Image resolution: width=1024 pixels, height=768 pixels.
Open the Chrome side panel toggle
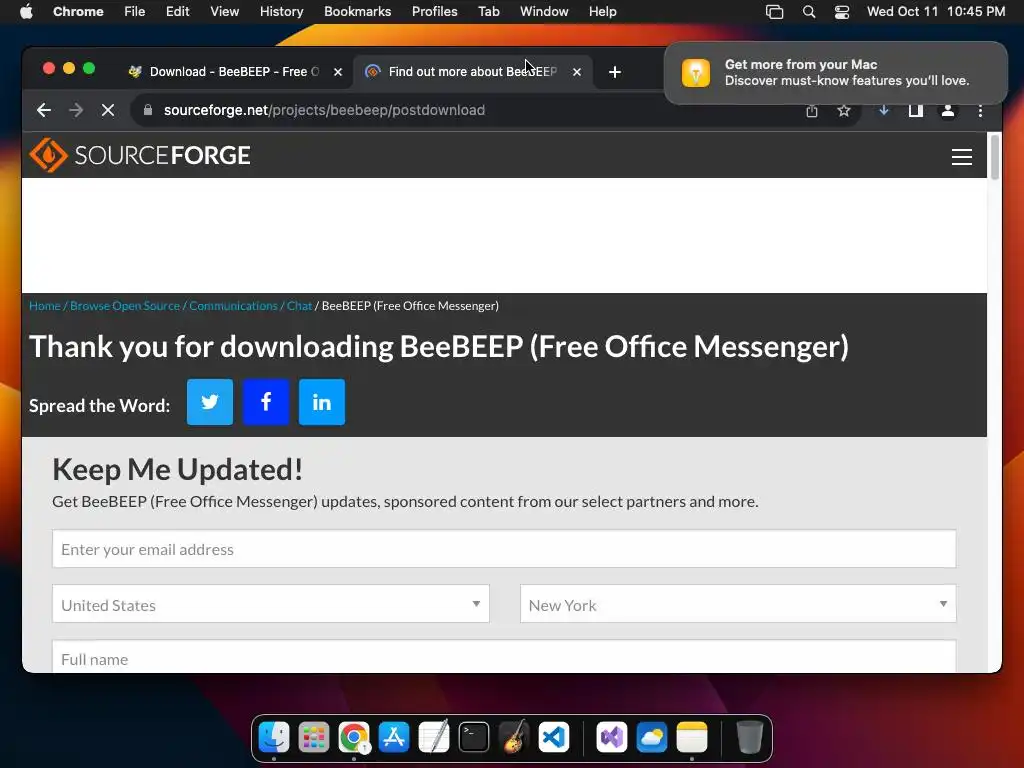click(x=916, y=110)
